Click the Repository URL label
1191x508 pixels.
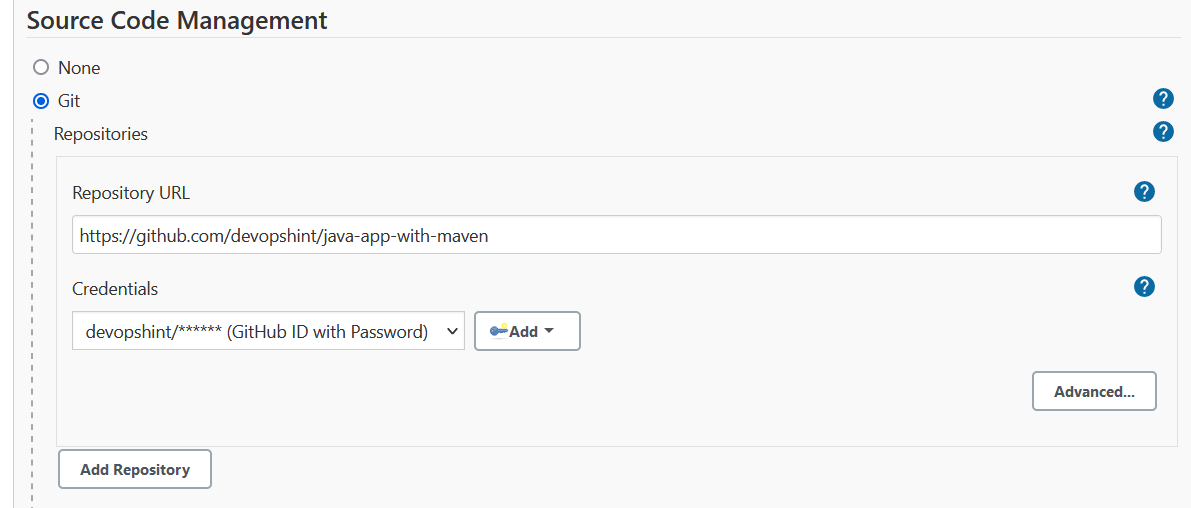pyautogui.click(x=131, y=193)
